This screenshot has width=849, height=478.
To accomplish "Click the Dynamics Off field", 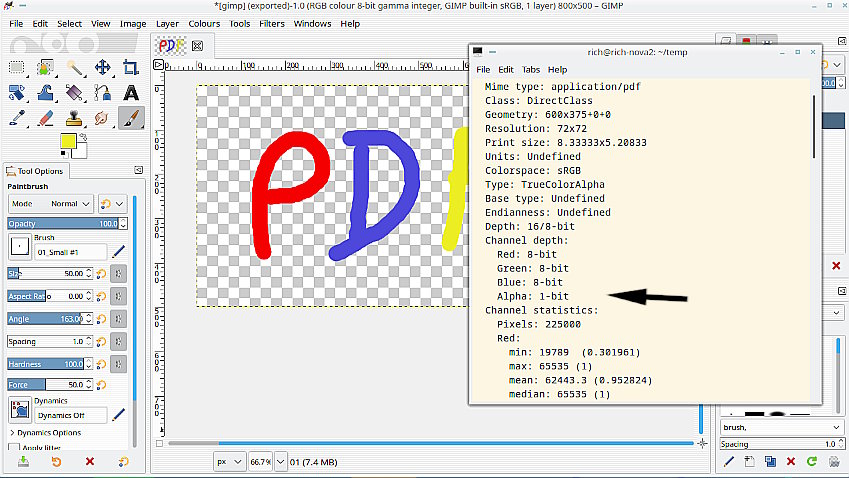I will pyautogui.click(x=71, y=414).
